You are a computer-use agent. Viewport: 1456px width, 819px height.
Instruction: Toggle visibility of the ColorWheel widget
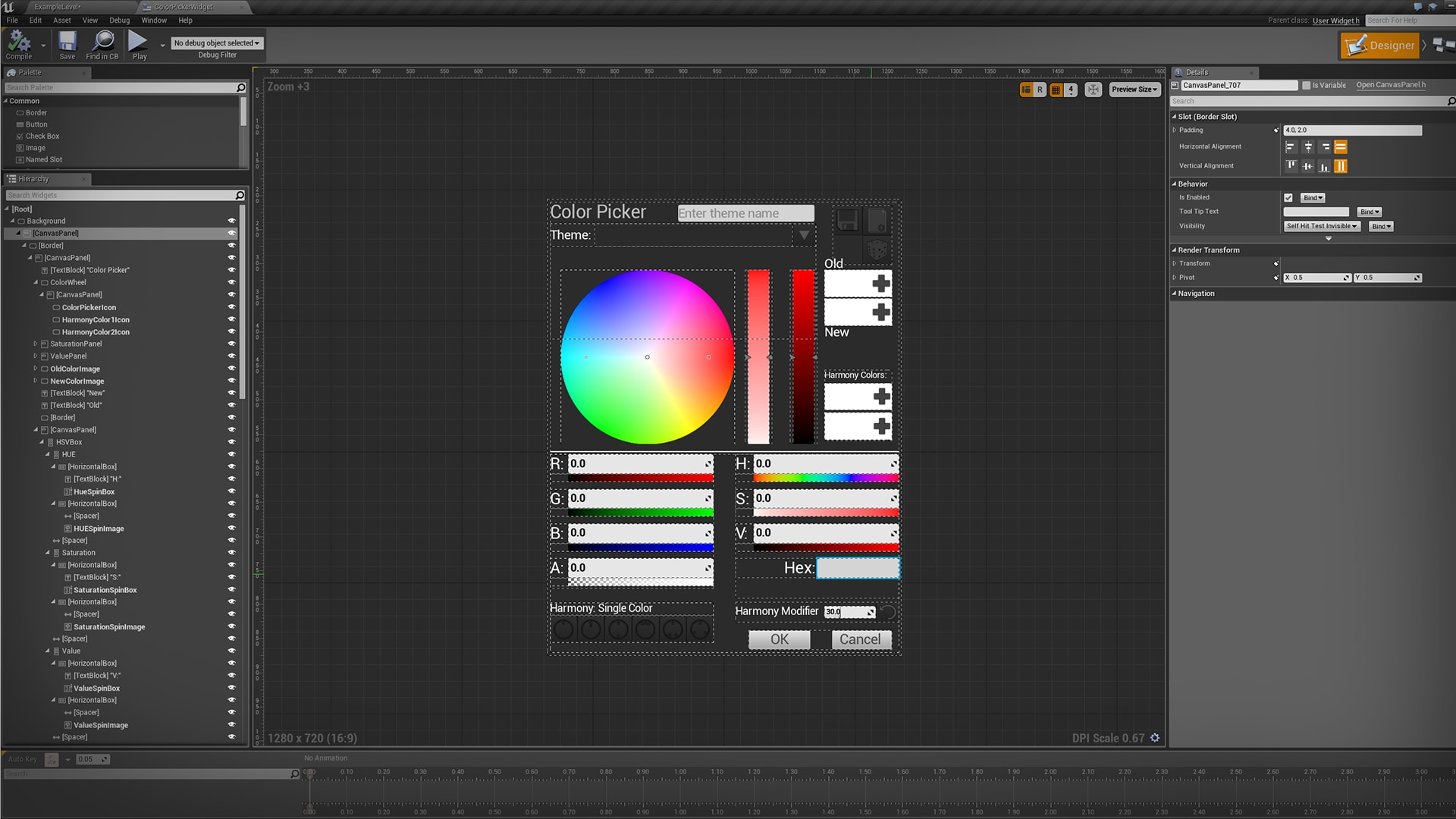point(232,282)
